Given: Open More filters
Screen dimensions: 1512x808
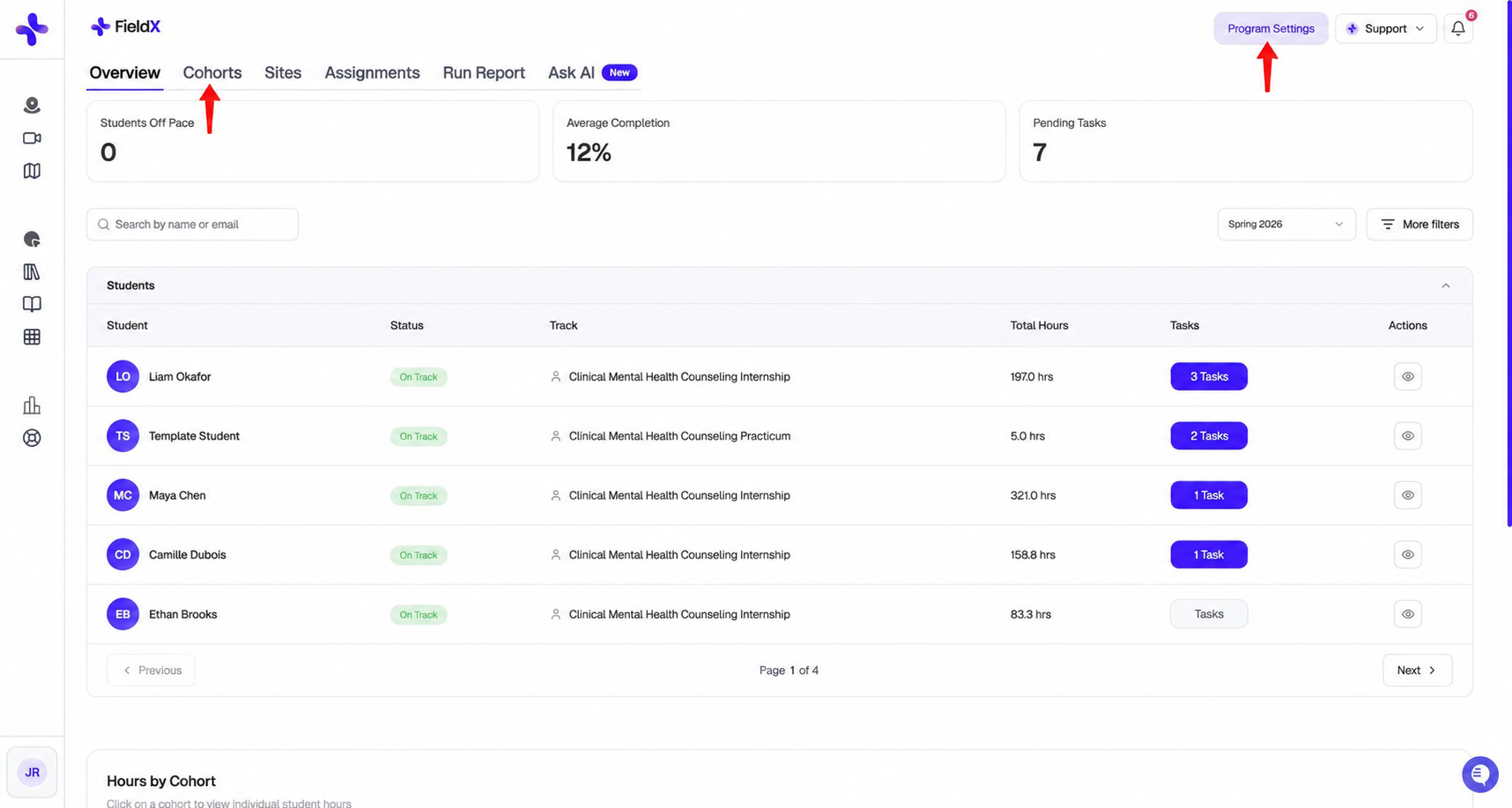Looking at the screenshot, I should point(1419,224).
